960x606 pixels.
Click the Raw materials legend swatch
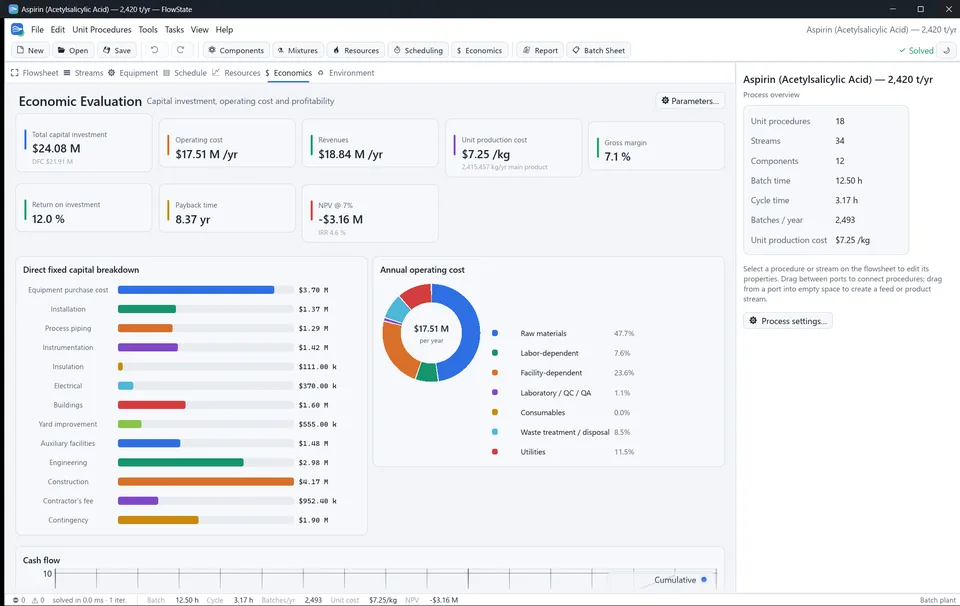tap(495, 333)
